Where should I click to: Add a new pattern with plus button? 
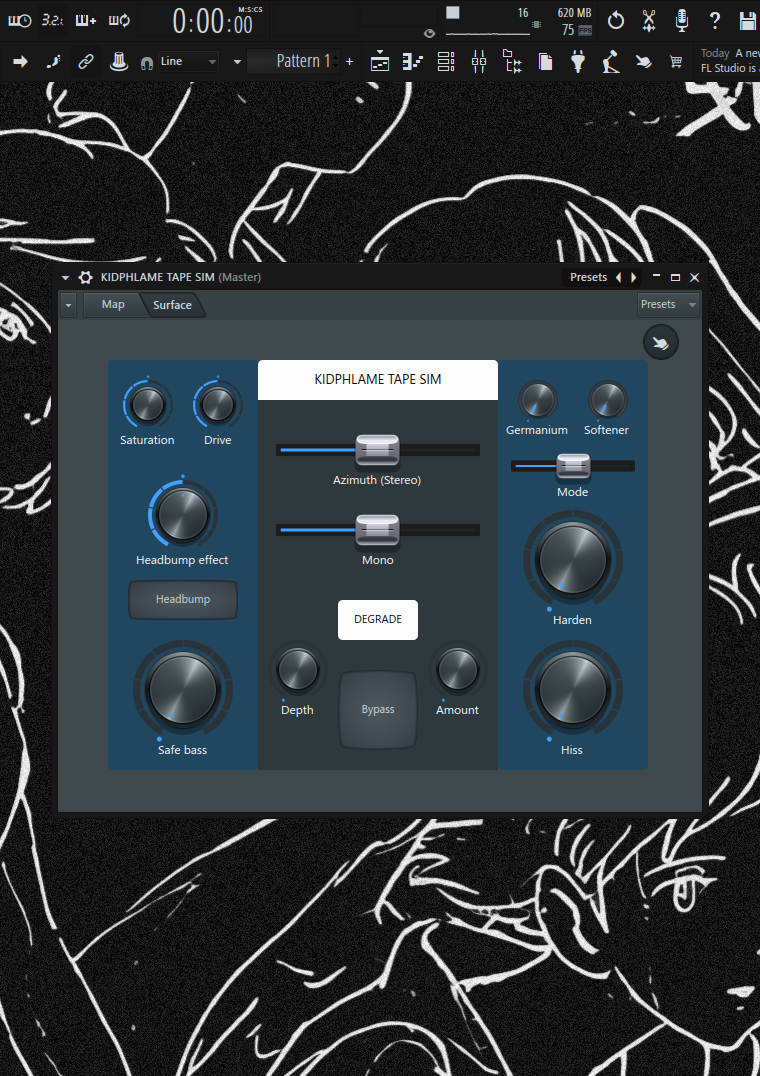coord(349,62)
